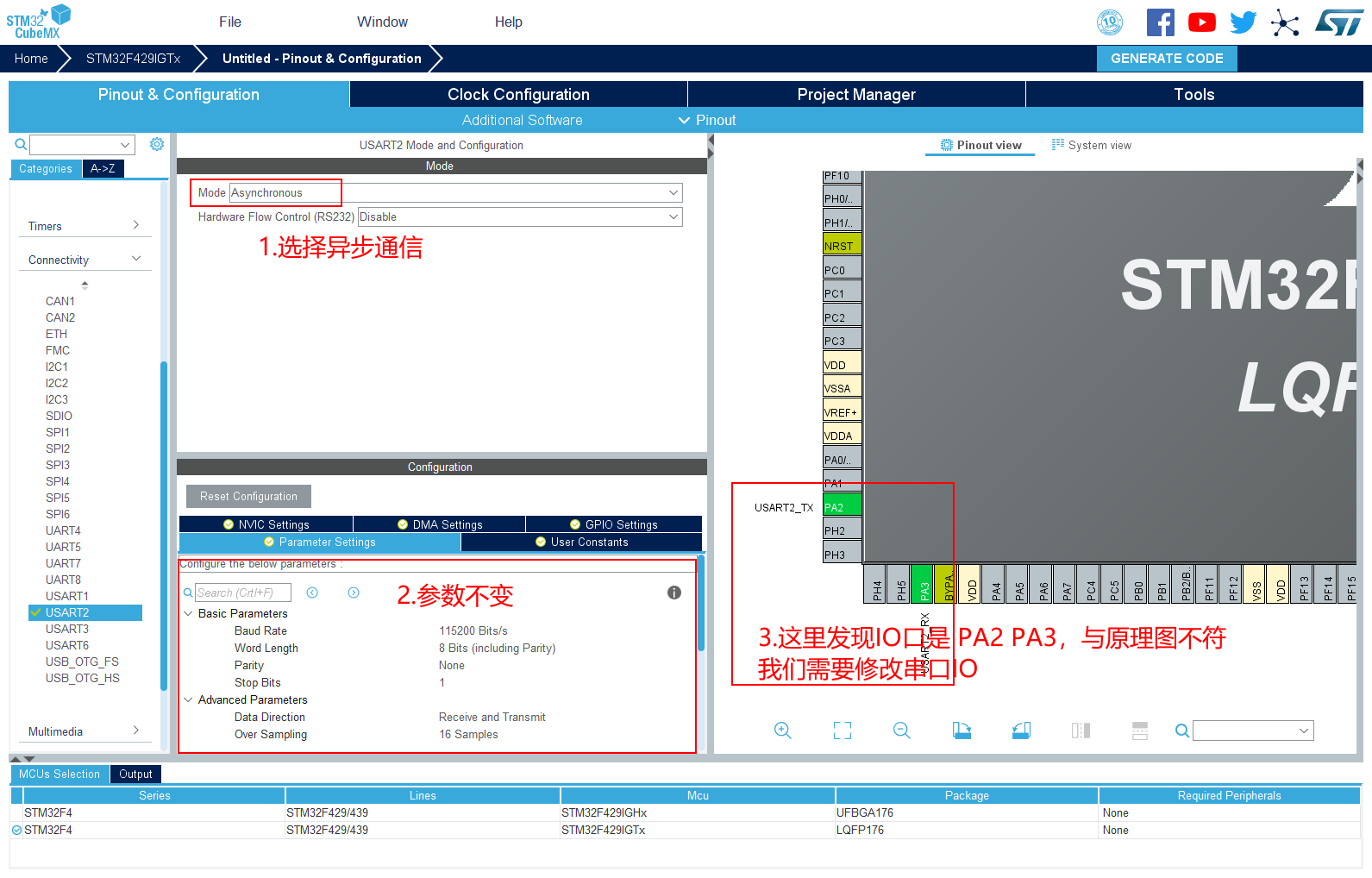Open the File menu

pos(230,22)
